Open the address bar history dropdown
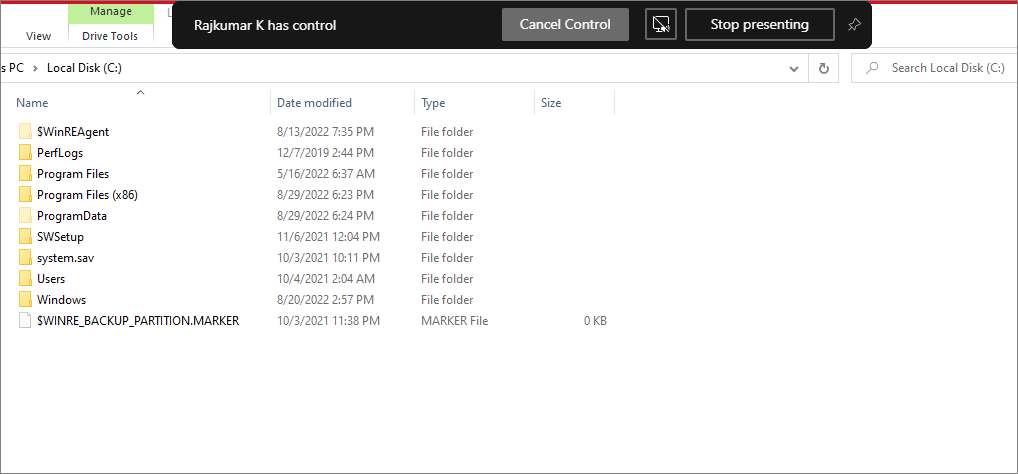Viewport: 1018px width, 474px height. (x=794, y=68)
